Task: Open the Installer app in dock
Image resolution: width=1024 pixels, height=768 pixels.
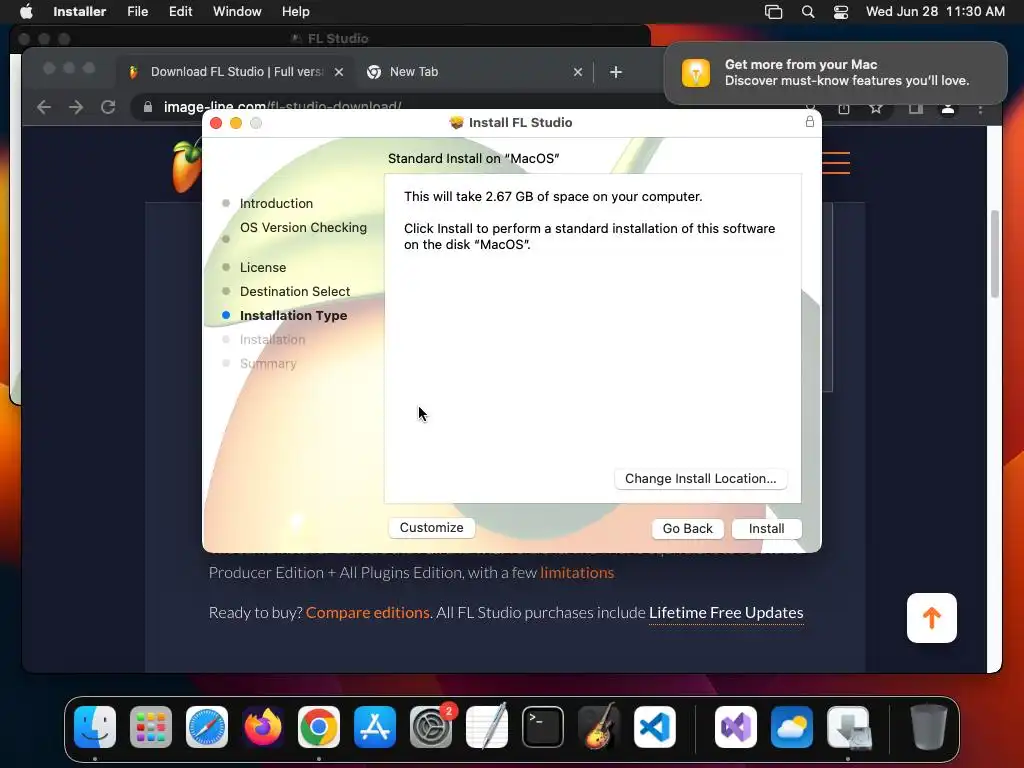Action: 848,727
